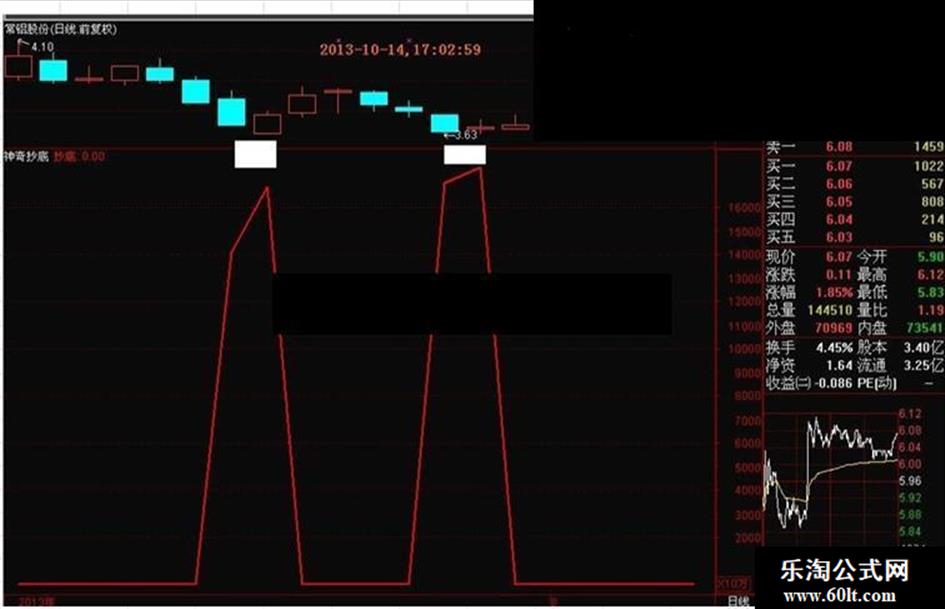This screenshot has height=609, width=945.
Task: Click the 5.96 intraday price label
Action: pos(910,481)
